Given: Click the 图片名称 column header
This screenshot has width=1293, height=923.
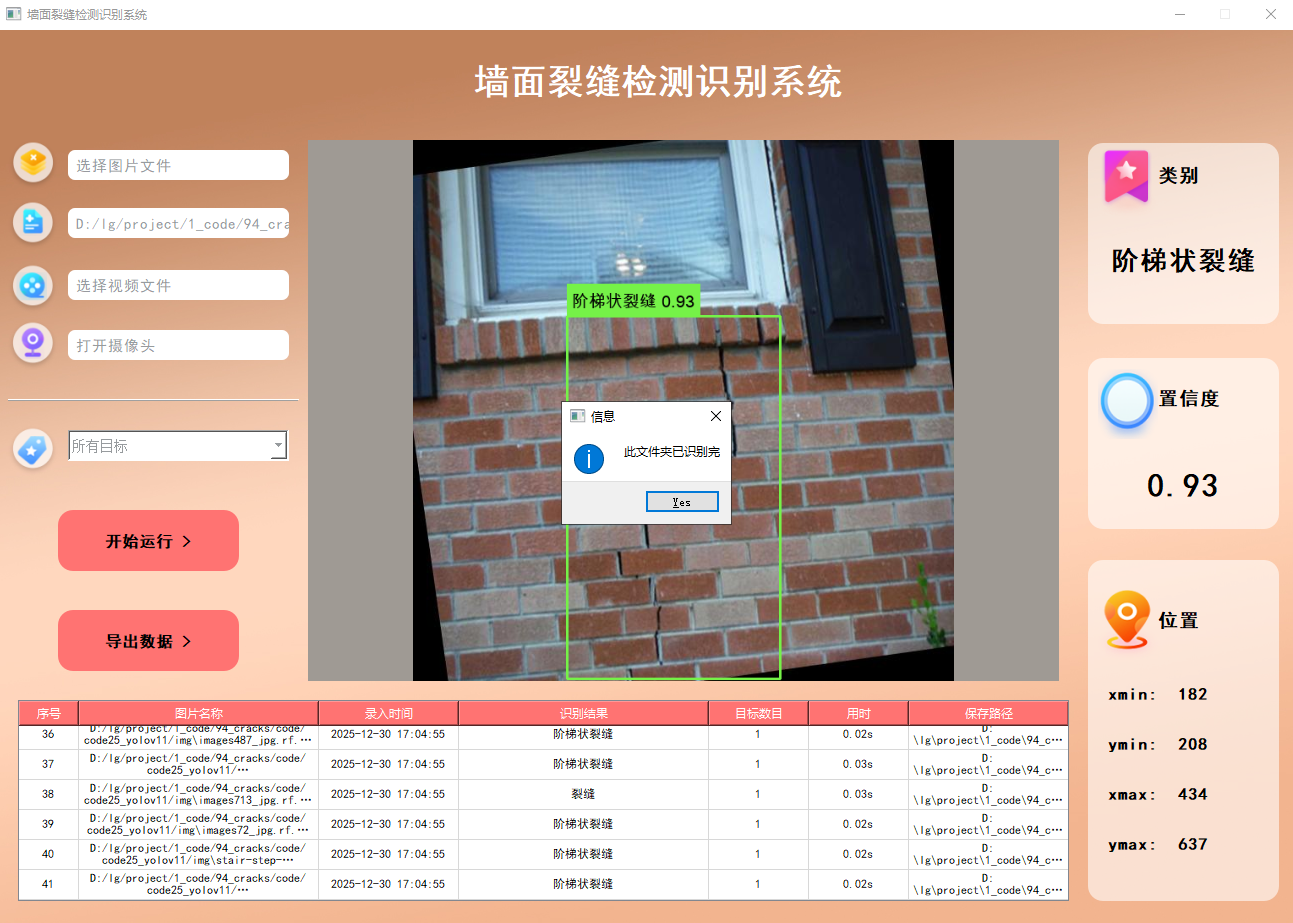Looking at the screenshot, I should [198, 714].
